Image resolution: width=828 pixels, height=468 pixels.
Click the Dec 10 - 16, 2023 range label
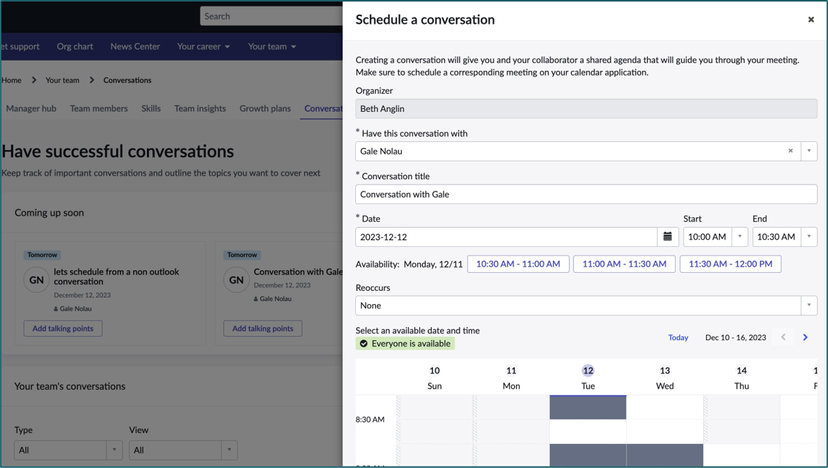click(x=736, y=338)
